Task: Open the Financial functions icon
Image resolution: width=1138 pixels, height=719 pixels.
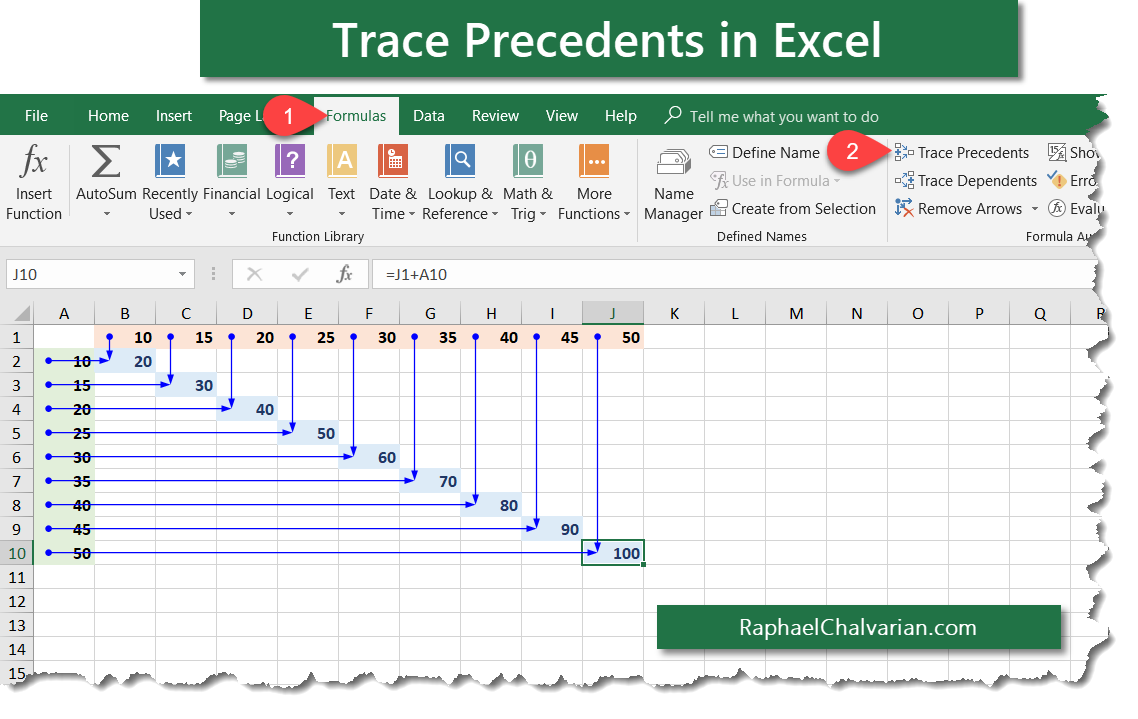Action: tap(232, 160)
